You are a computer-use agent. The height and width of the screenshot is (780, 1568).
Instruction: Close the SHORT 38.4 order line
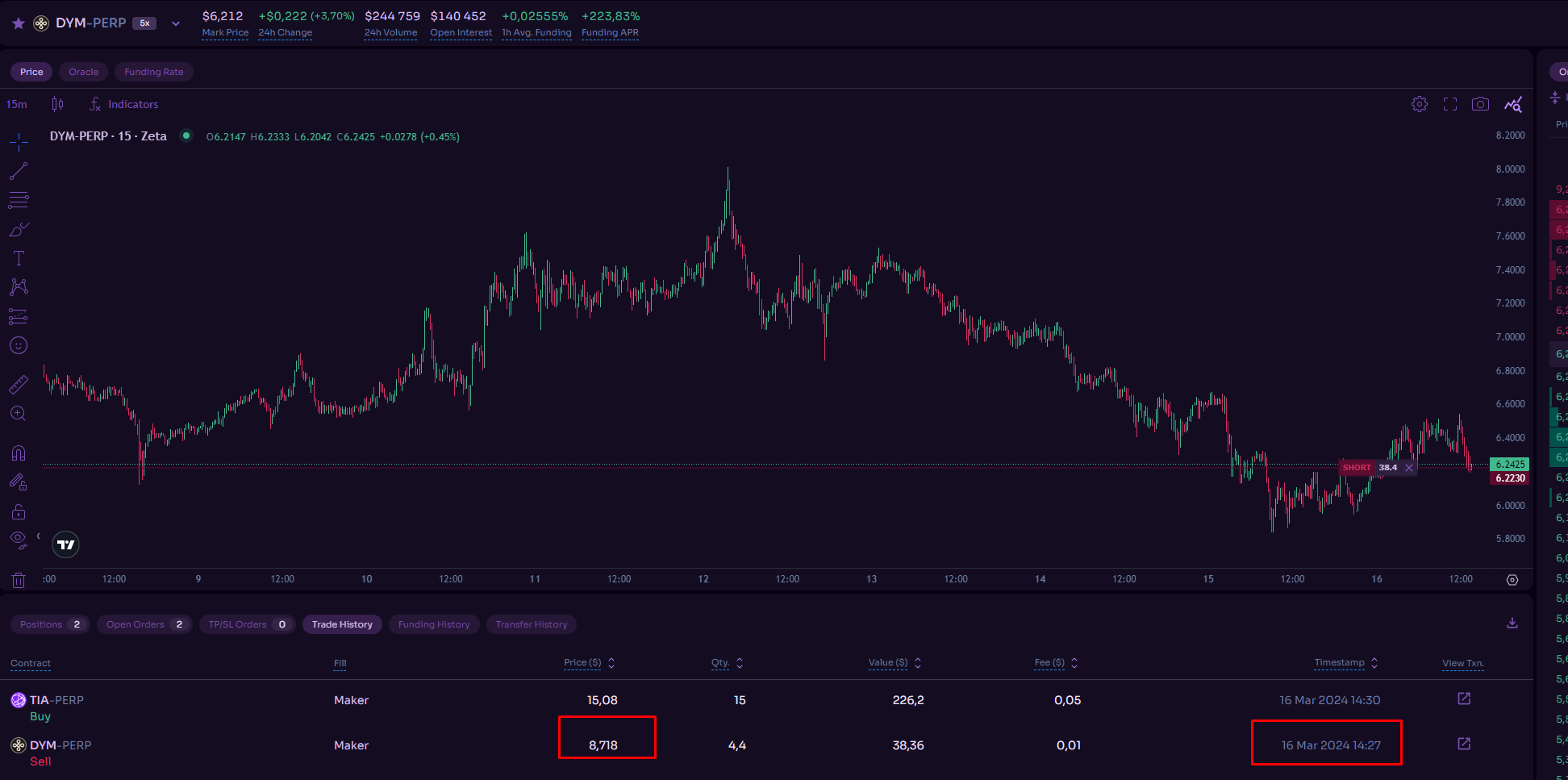point(1409,468)
